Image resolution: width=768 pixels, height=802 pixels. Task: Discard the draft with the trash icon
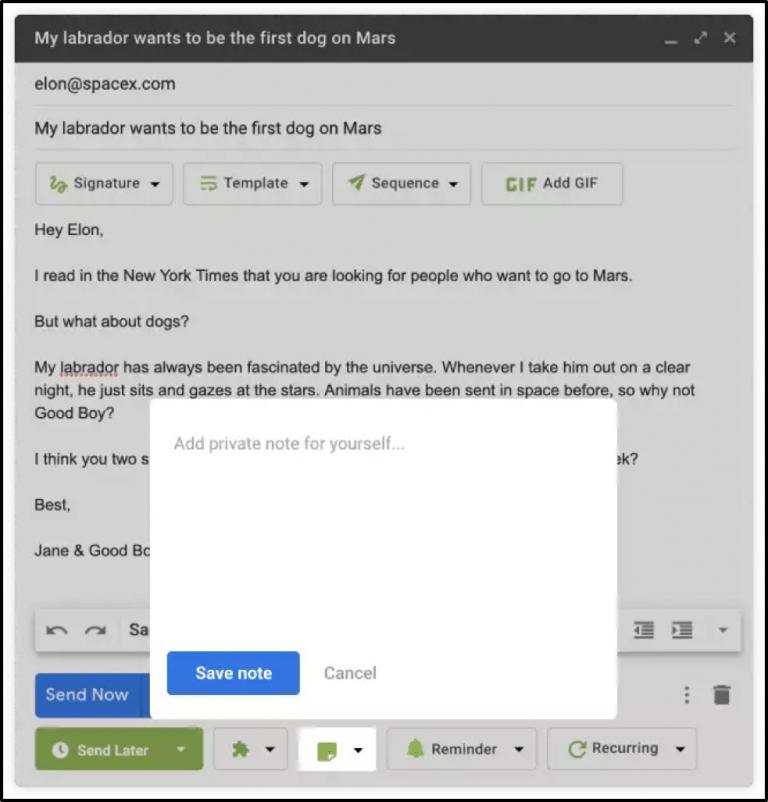pos(722,694)
